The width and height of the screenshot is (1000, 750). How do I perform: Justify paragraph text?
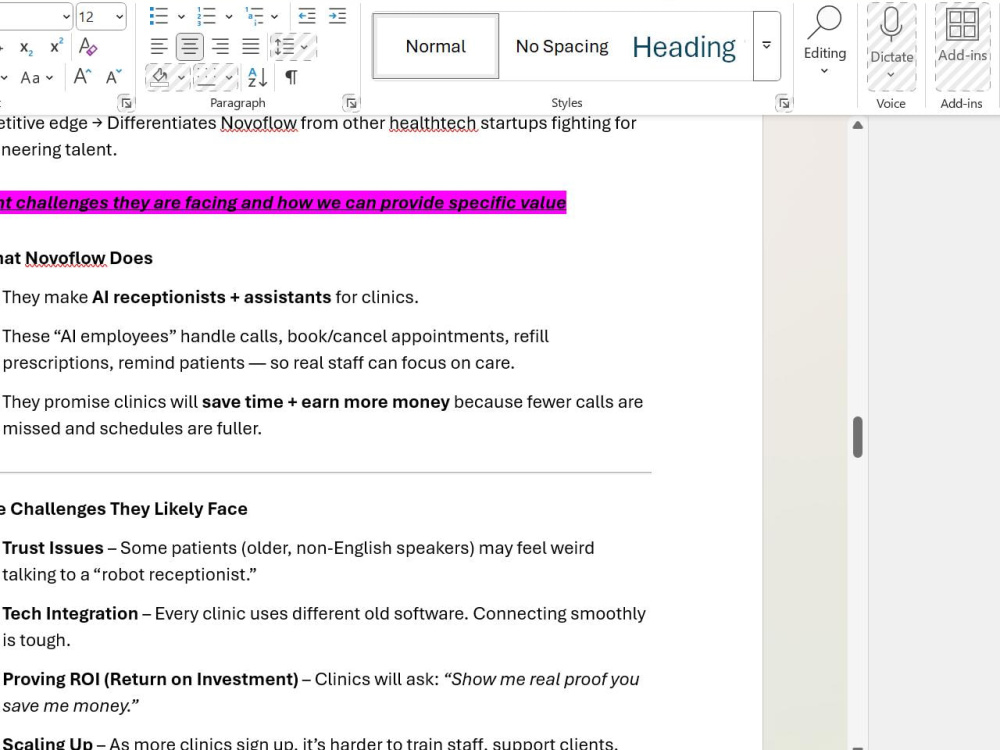pyautogui.click(x=251, y=47)
